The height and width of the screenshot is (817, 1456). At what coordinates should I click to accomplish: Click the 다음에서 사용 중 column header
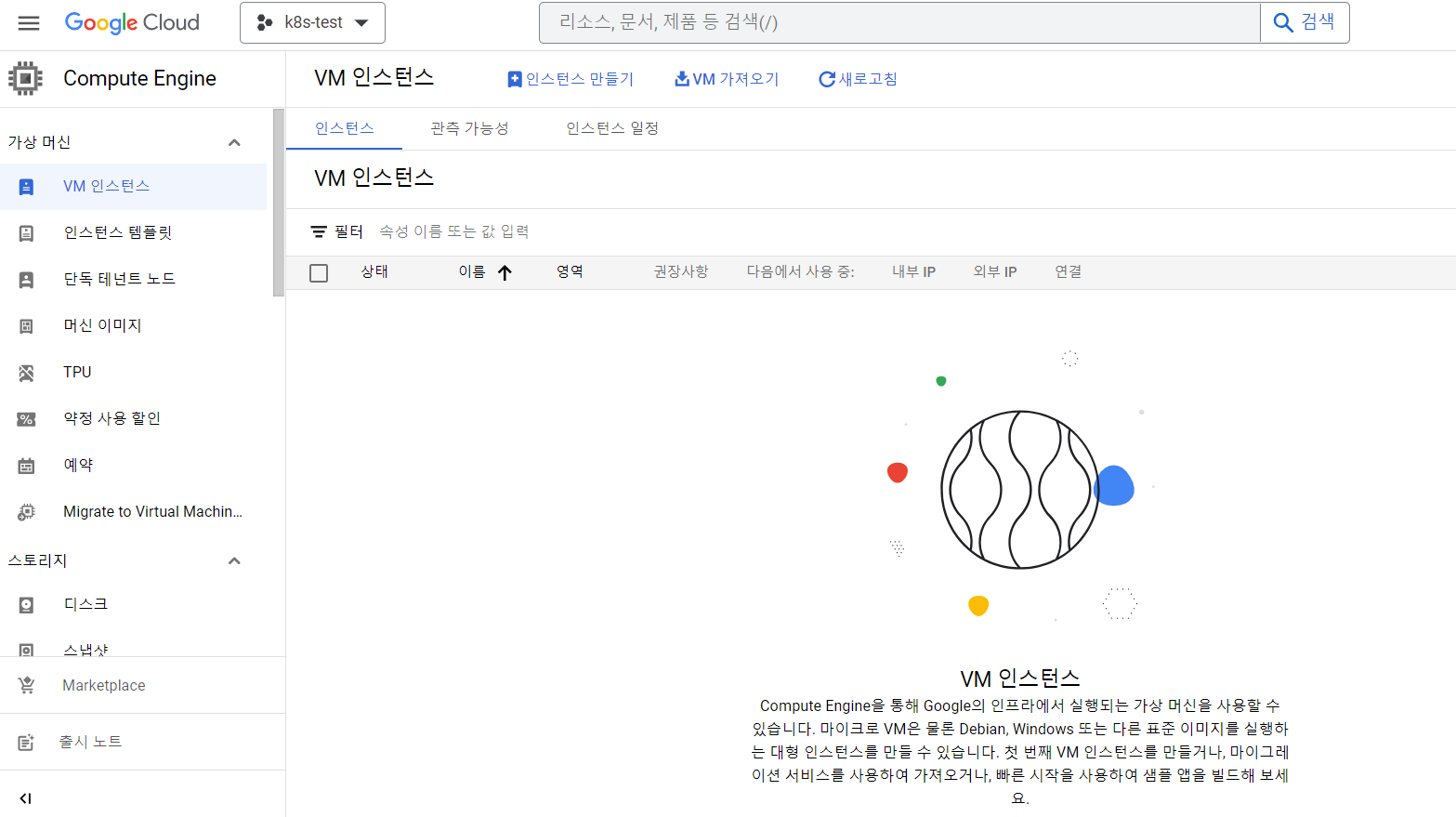[x=801, y=272]
